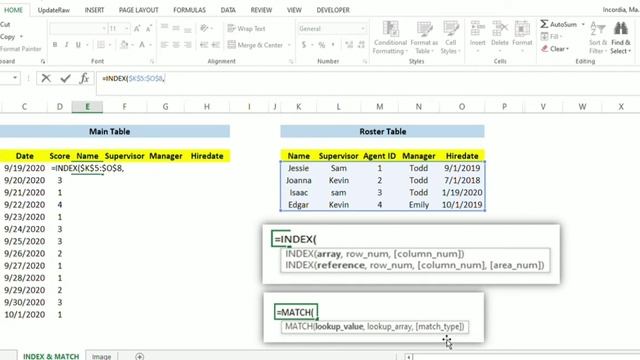Select INDEX & MATCH sheet tab
This screenshot has height=360, width=640.
51,356
